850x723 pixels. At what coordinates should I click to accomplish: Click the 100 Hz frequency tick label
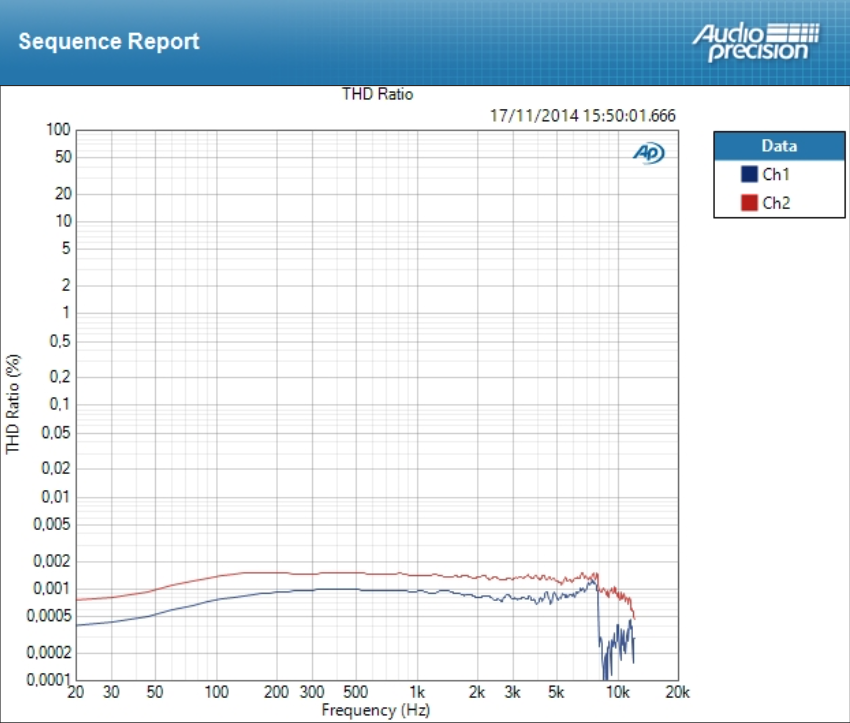(216, 692)
